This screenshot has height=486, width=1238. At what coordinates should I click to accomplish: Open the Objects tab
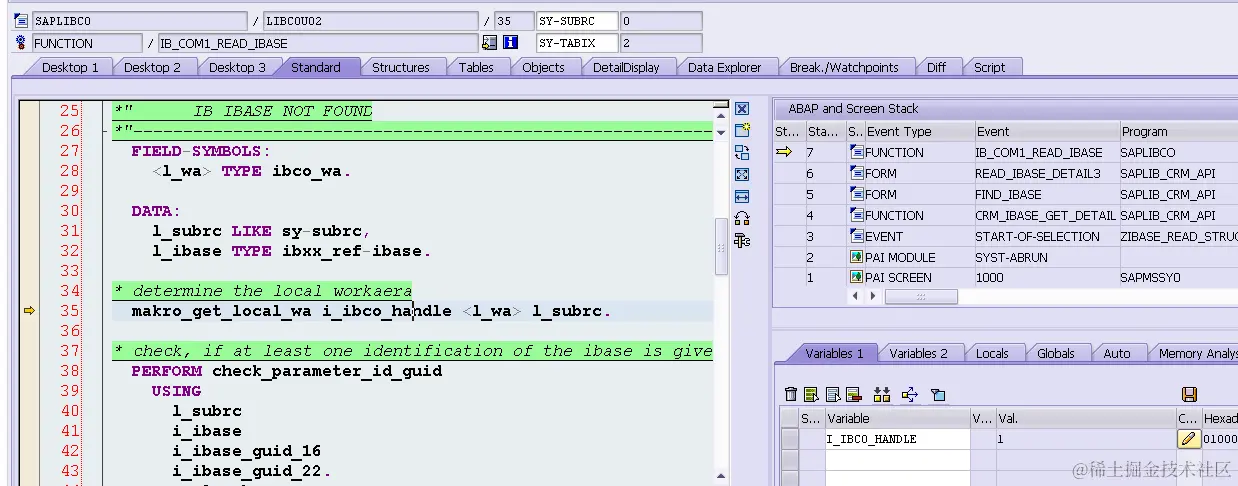click(x=543, y=67)
